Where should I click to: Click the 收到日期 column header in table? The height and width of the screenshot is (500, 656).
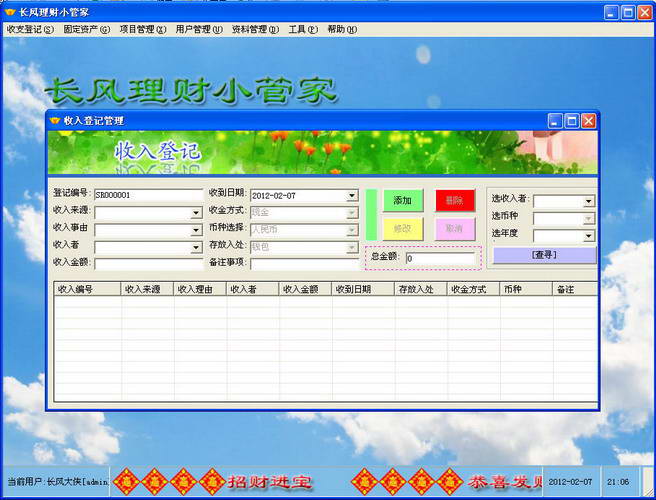352,289
